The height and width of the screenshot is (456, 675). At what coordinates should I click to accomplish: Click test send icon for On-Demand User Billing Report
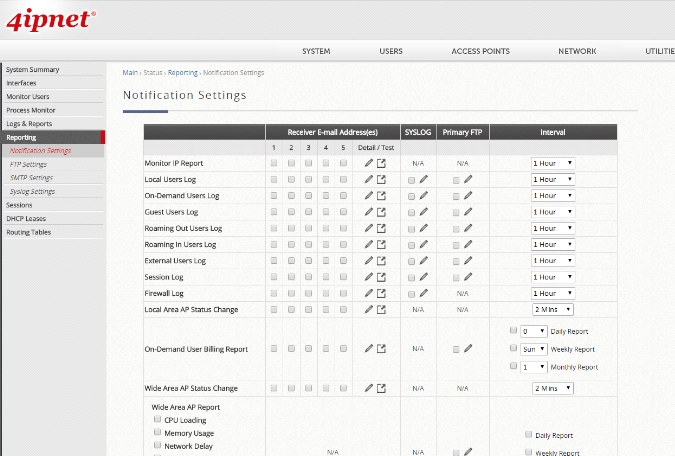381,349
